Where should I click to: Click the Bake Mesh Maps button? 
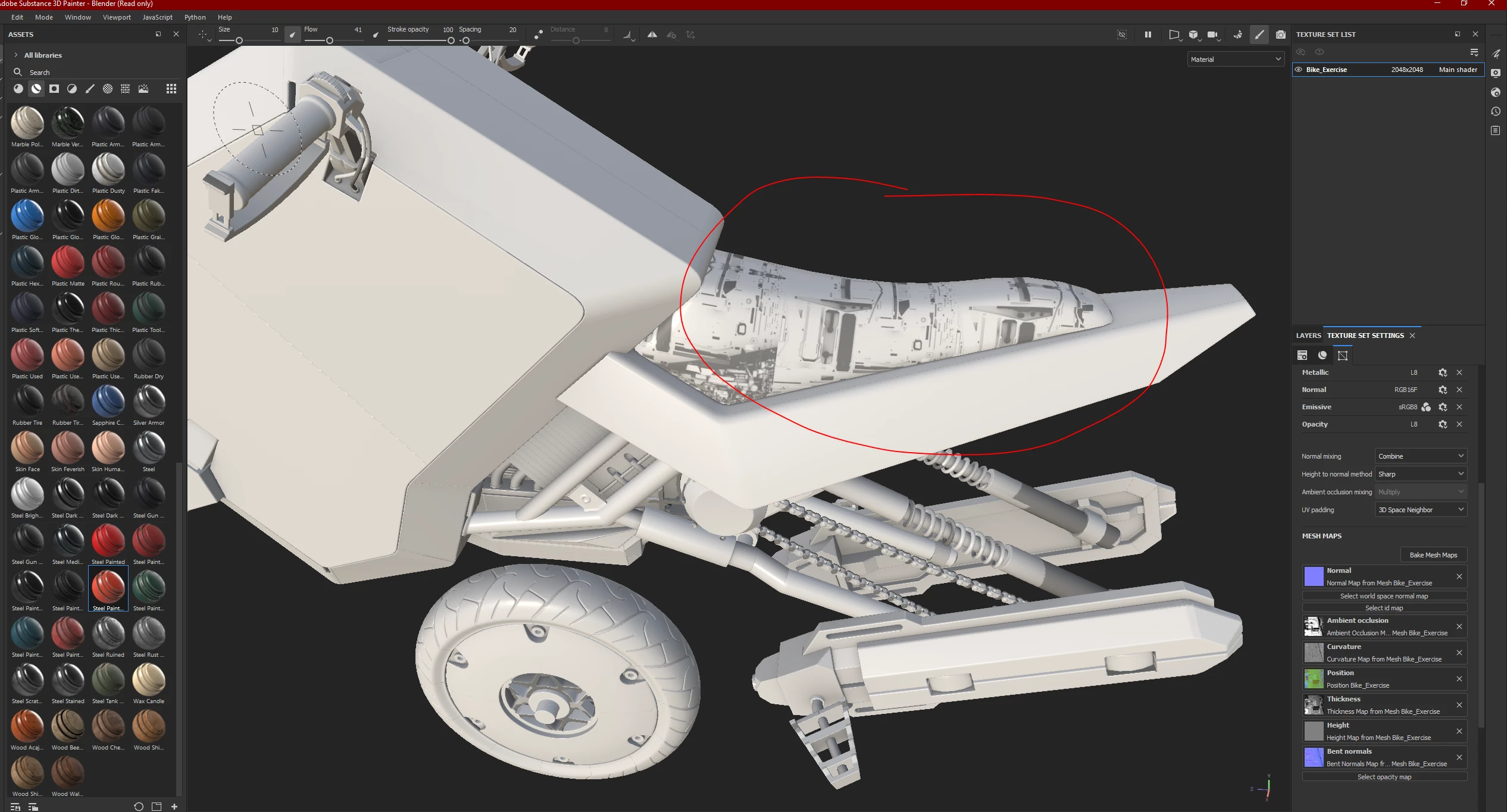tap(1433, 555)
